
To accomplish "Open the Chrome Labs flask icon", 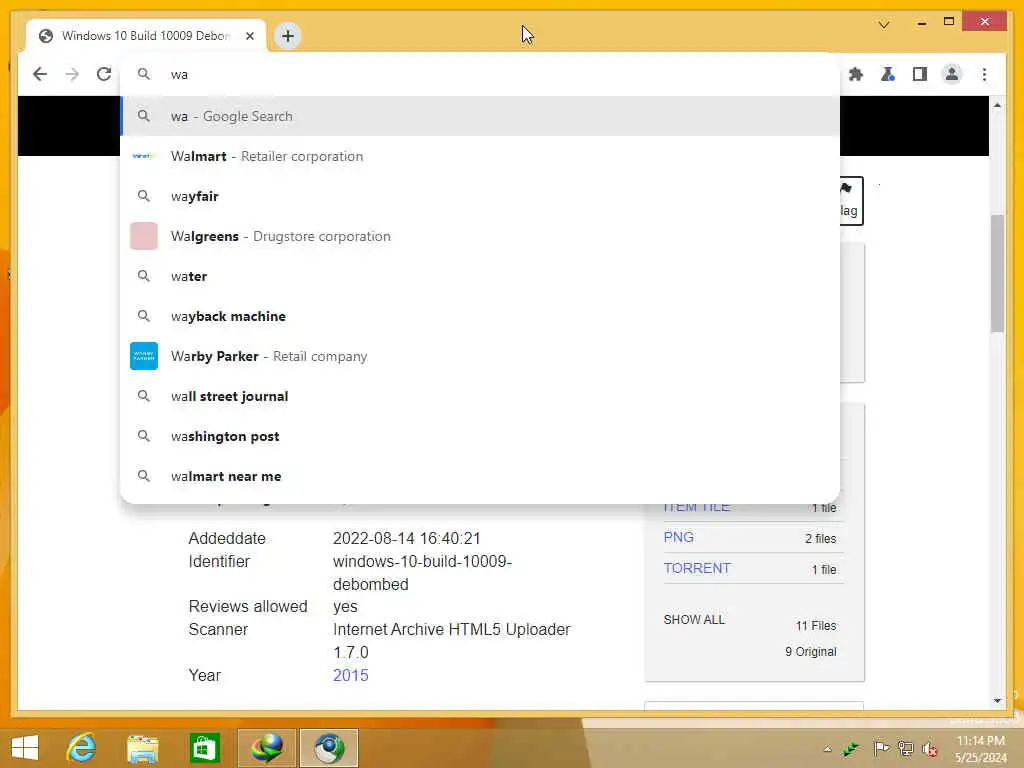I will (888, 74).
